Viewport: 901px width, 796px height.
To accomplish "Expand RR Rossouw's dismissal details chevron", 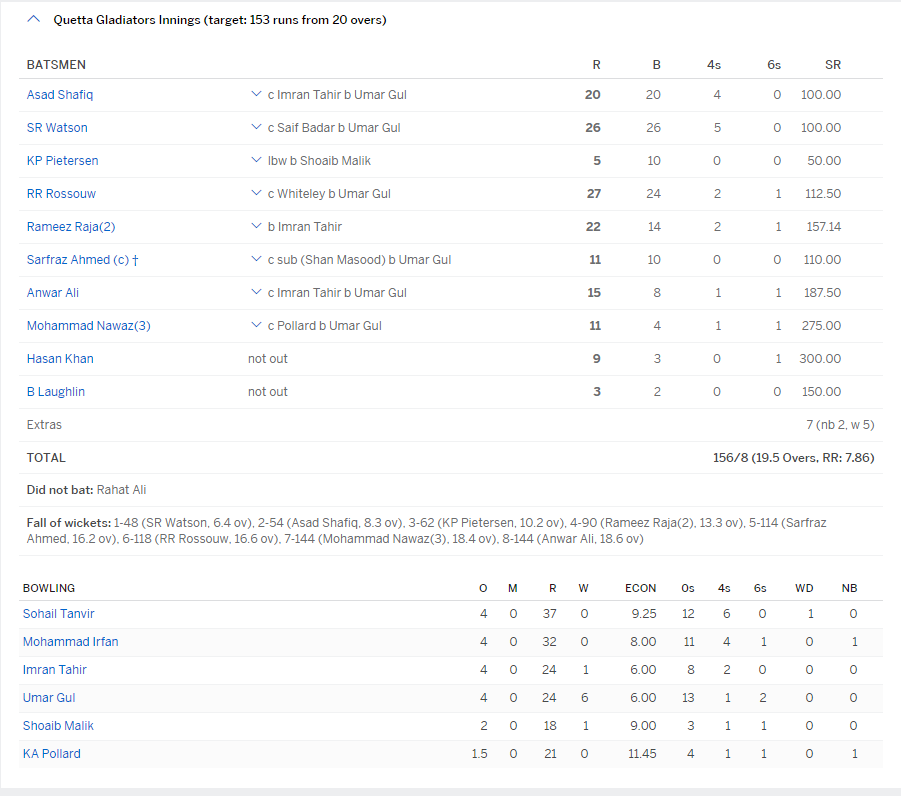I will (x=256, y=193).
